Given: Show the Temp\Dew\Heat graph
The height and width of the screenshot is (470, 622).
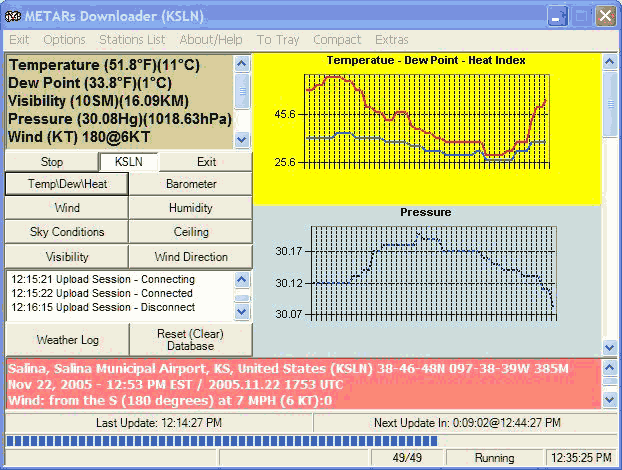Looking at the screenshot, I should click(x=67, y=184).
